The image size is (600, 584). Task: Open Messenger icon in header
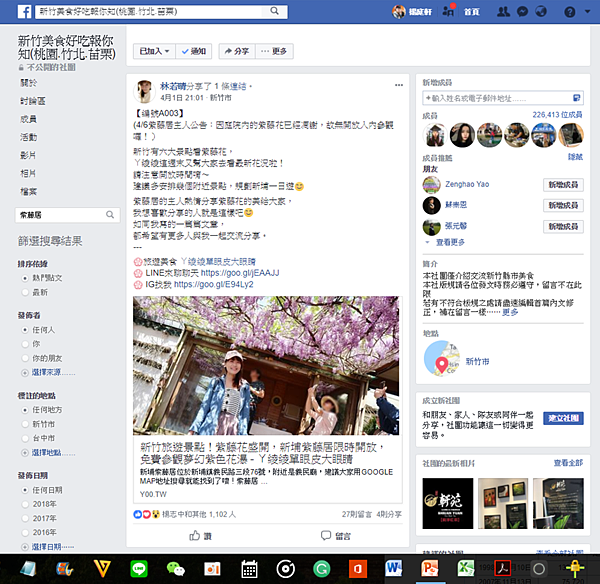522,12
